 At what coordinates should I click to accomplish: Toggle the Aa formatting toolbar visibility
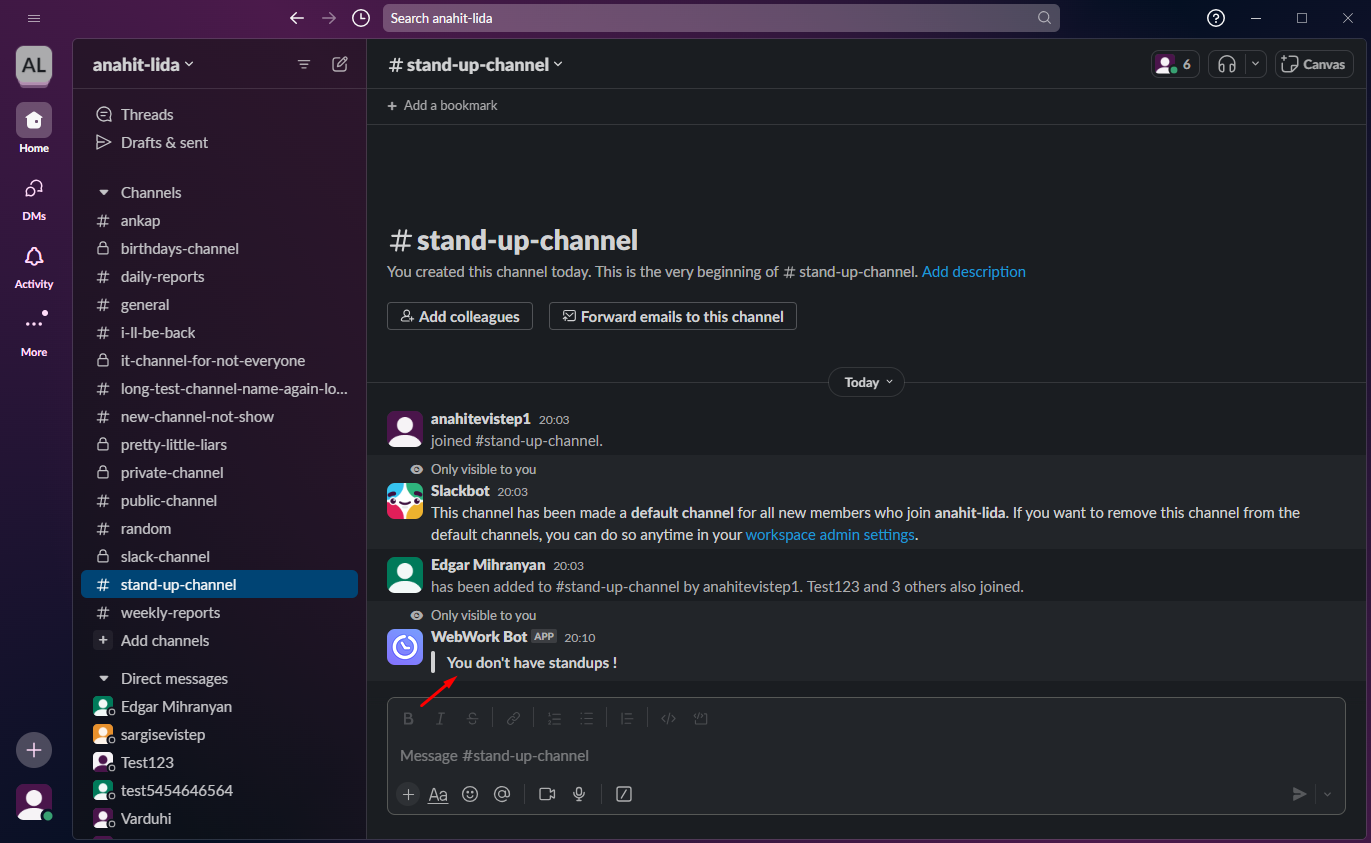[x=438, y=794]
